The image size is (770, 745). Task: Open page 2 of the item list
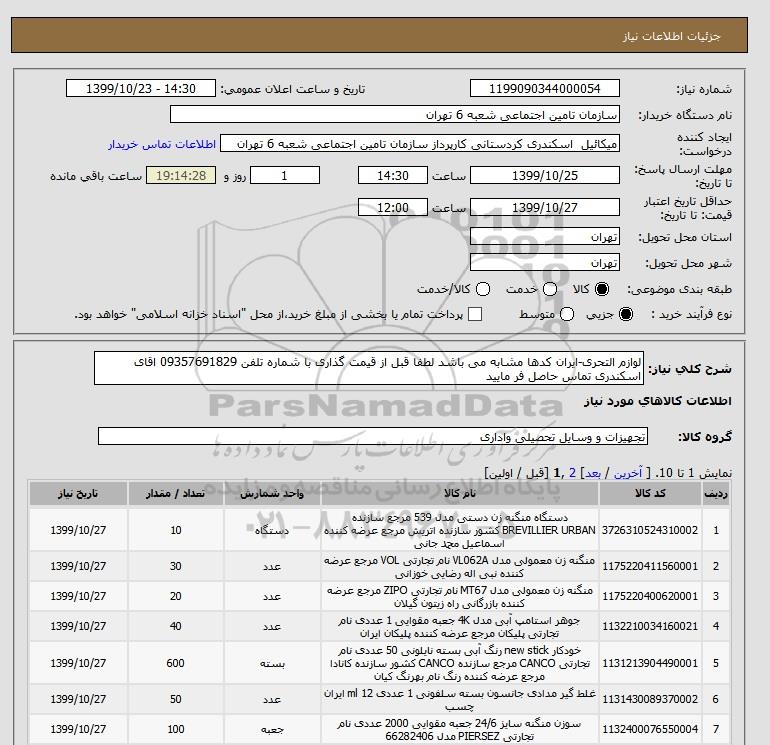572,473
